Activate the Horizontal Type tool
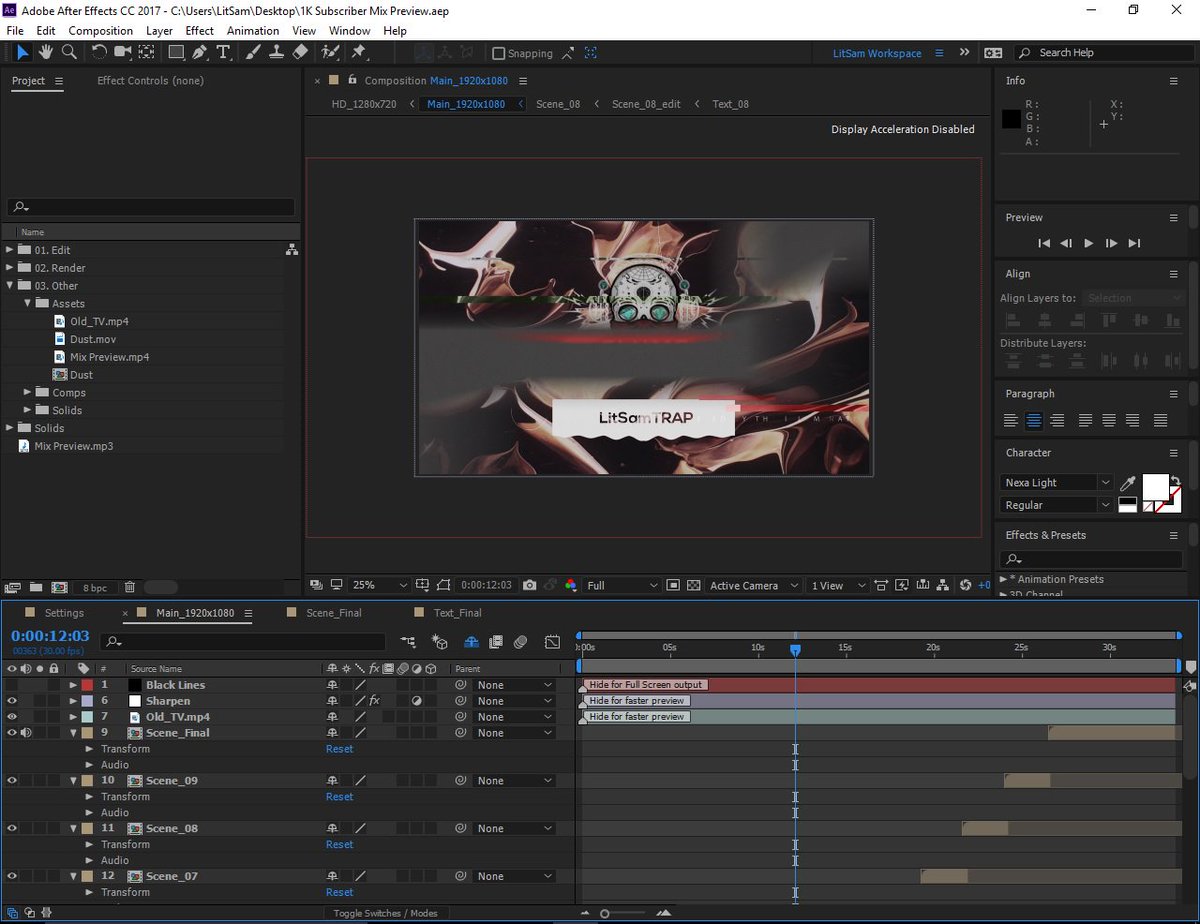The image size is (1200, 924). pyautogui.click(x=224, y=53)
